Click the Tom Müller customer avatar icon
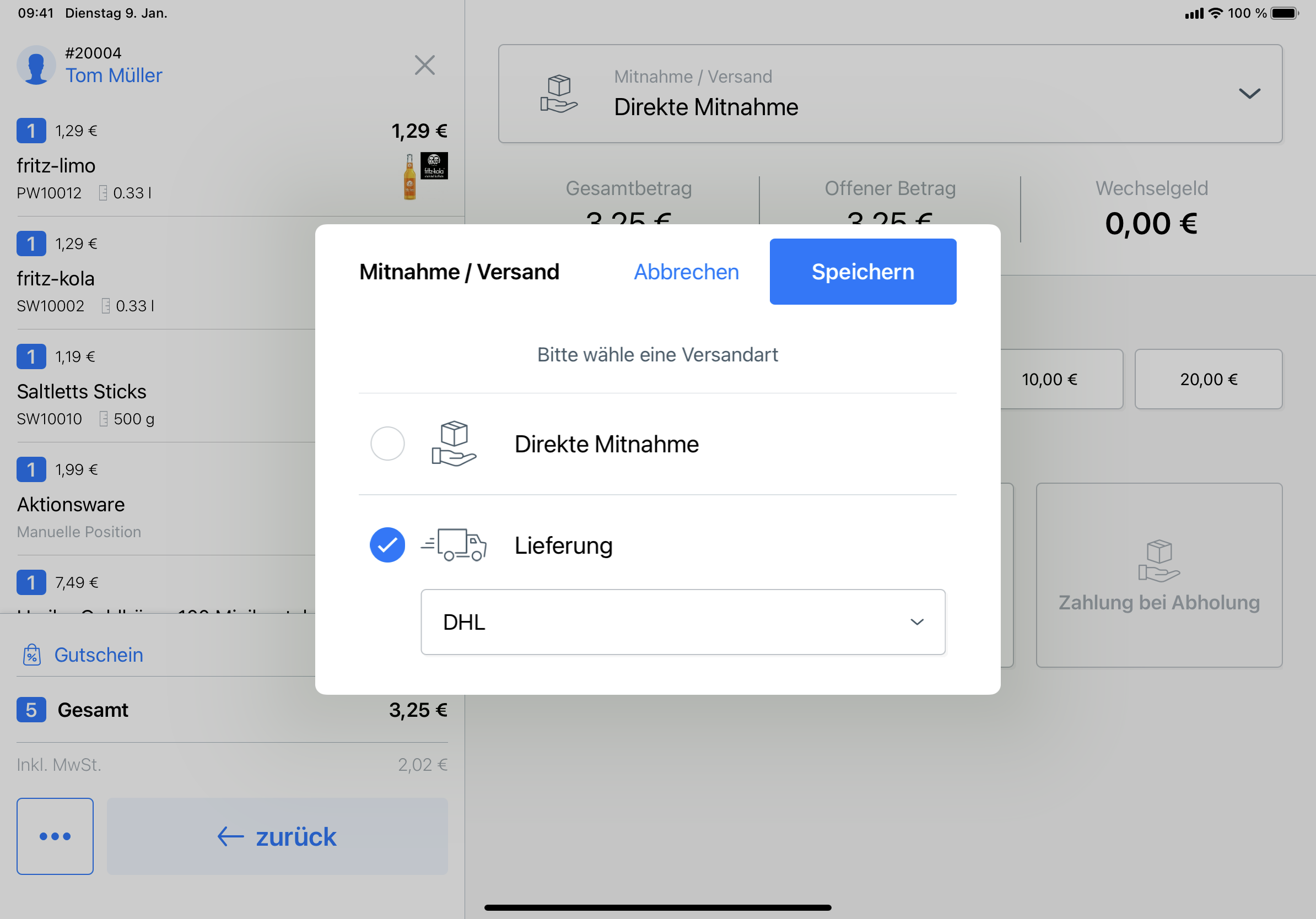The image size is (1316, 919). click(35, 65)
